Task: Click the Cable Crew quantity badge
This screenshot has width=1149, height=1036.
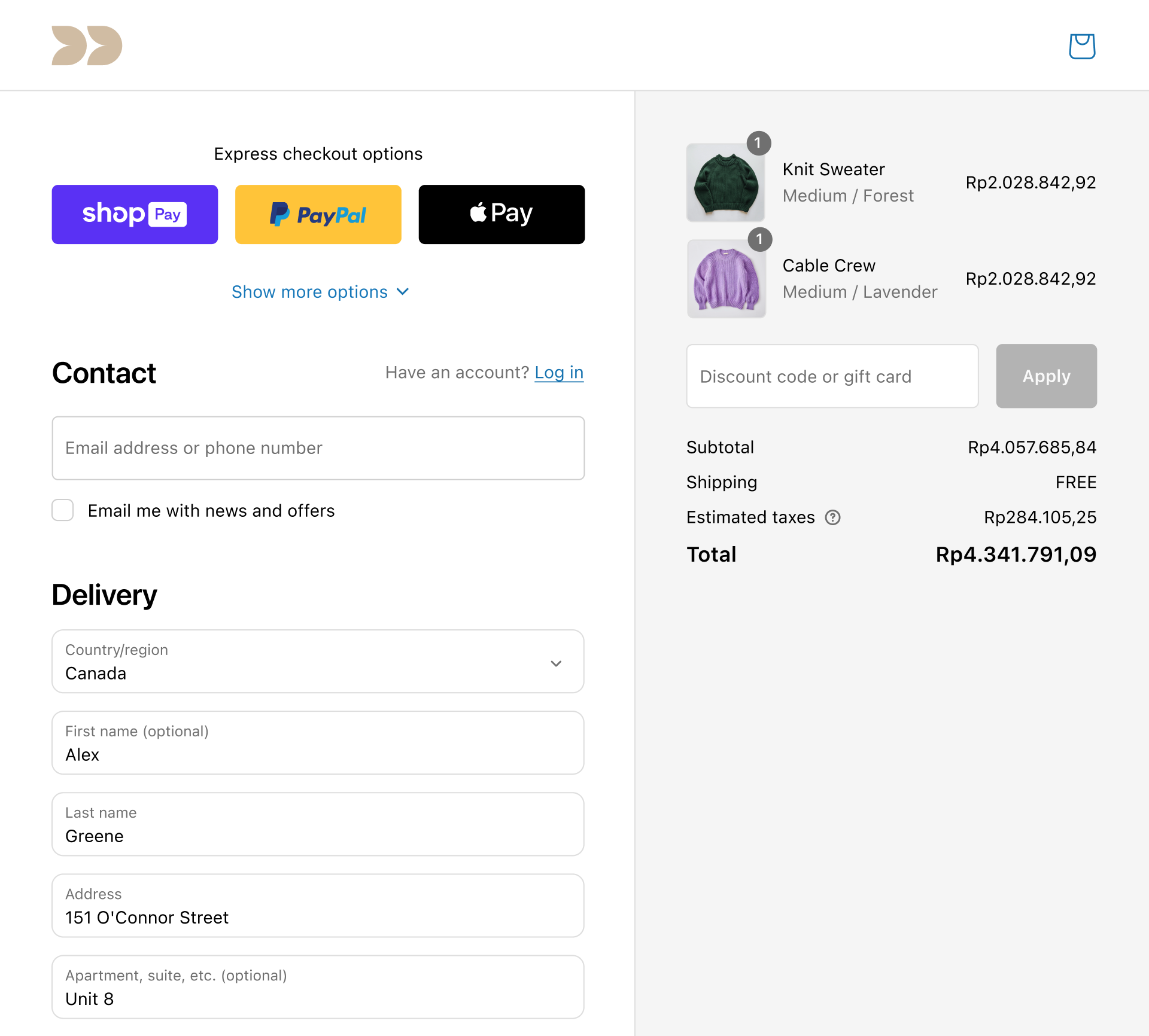Action: click(x=759, y=239)
